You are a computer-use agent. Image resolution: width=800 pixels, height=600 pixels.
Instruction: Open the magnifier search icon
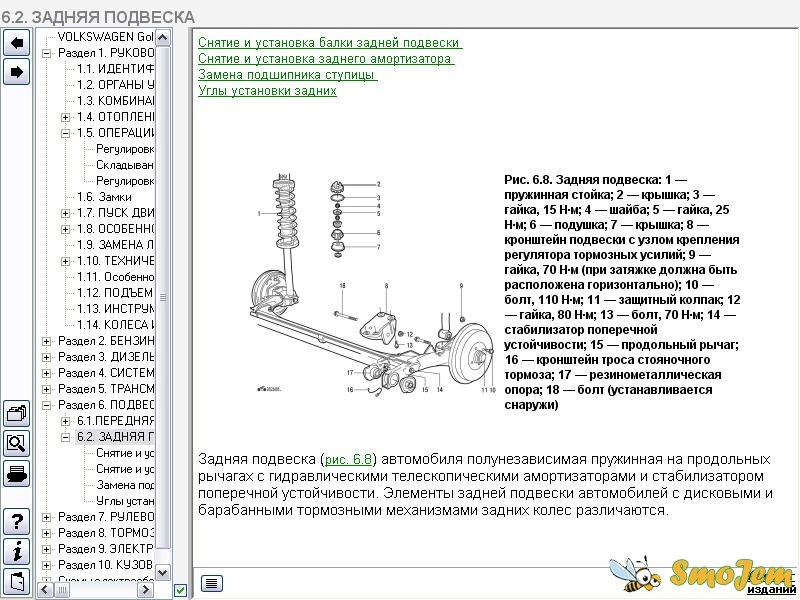[17, 443]
